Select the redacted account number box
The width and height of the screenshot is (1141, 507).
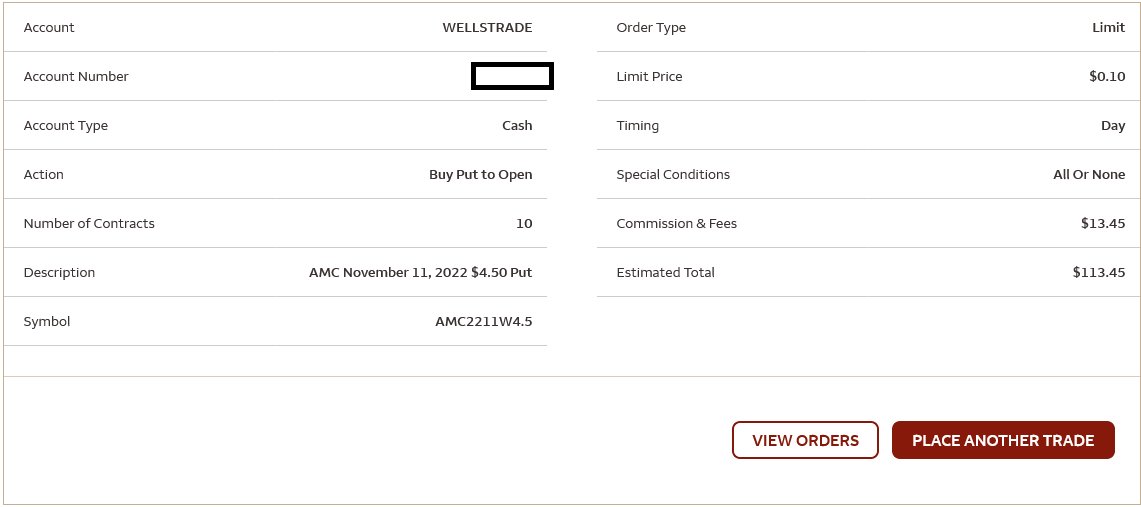pos(512,76)
